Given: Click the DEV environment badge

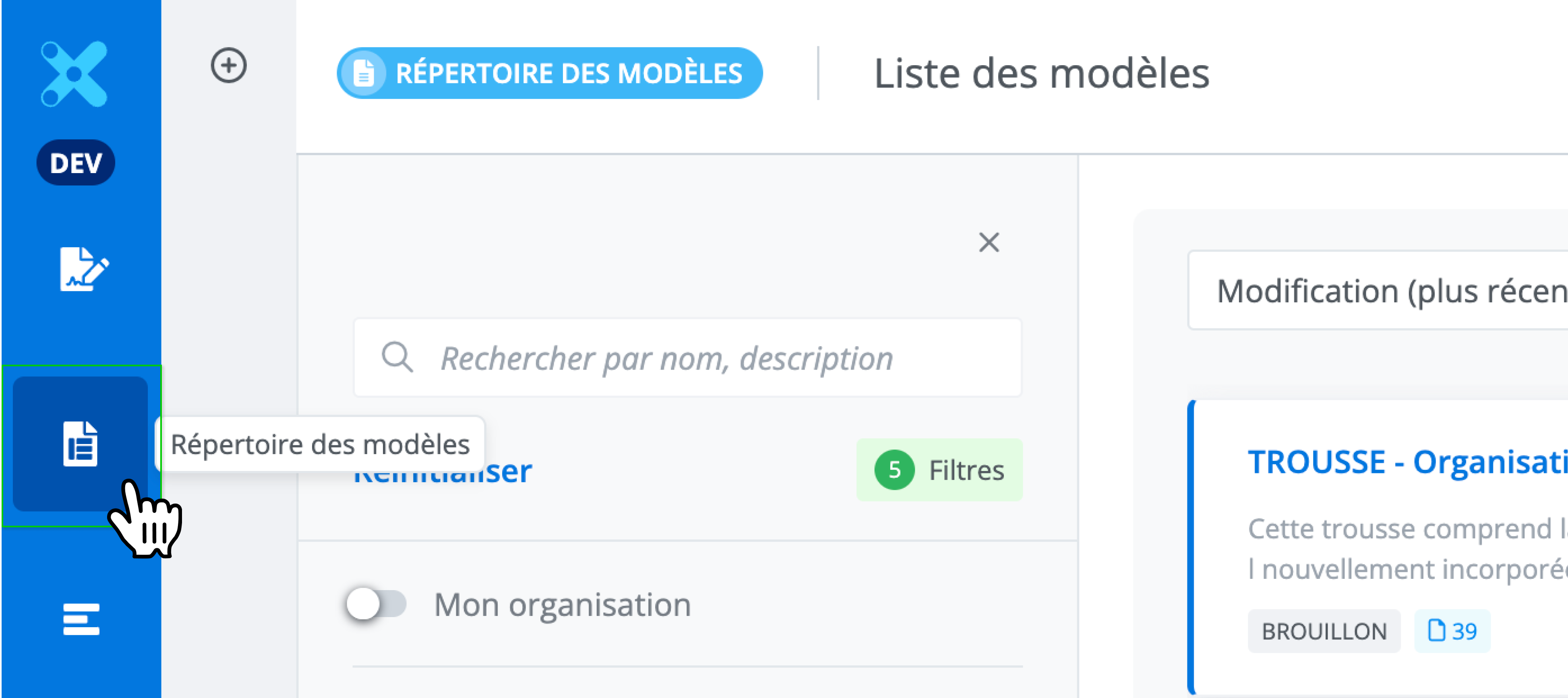Looking at the screenshot, I should pos(76,163).
